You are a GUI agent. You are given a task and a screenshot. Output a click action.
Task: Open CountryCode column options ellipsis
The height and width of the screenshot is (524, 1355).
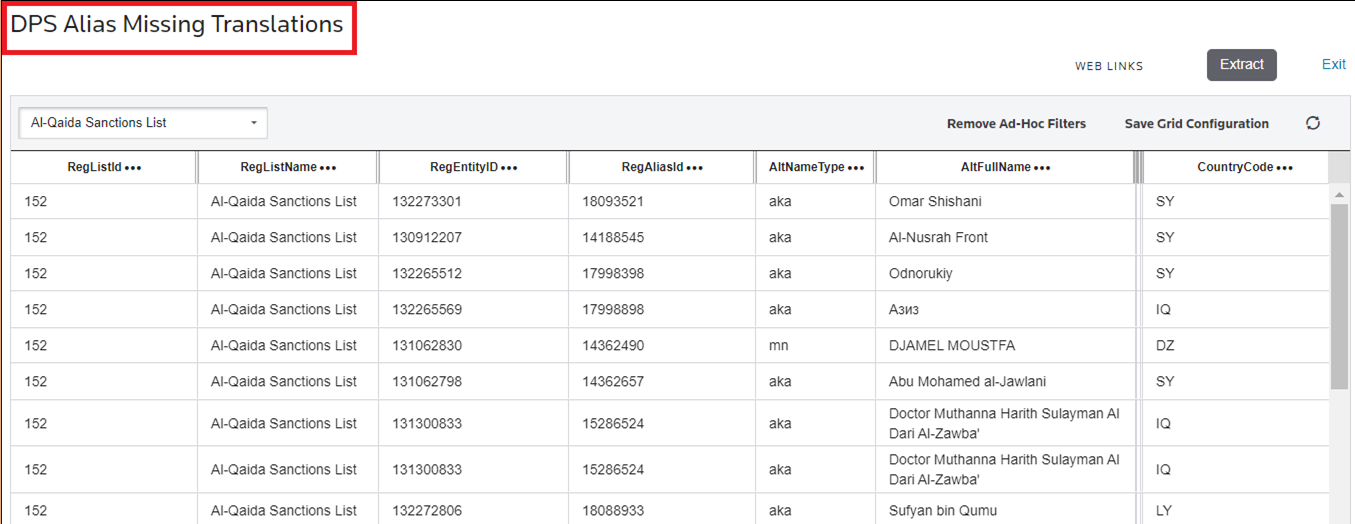click(x=1285, y=168)
